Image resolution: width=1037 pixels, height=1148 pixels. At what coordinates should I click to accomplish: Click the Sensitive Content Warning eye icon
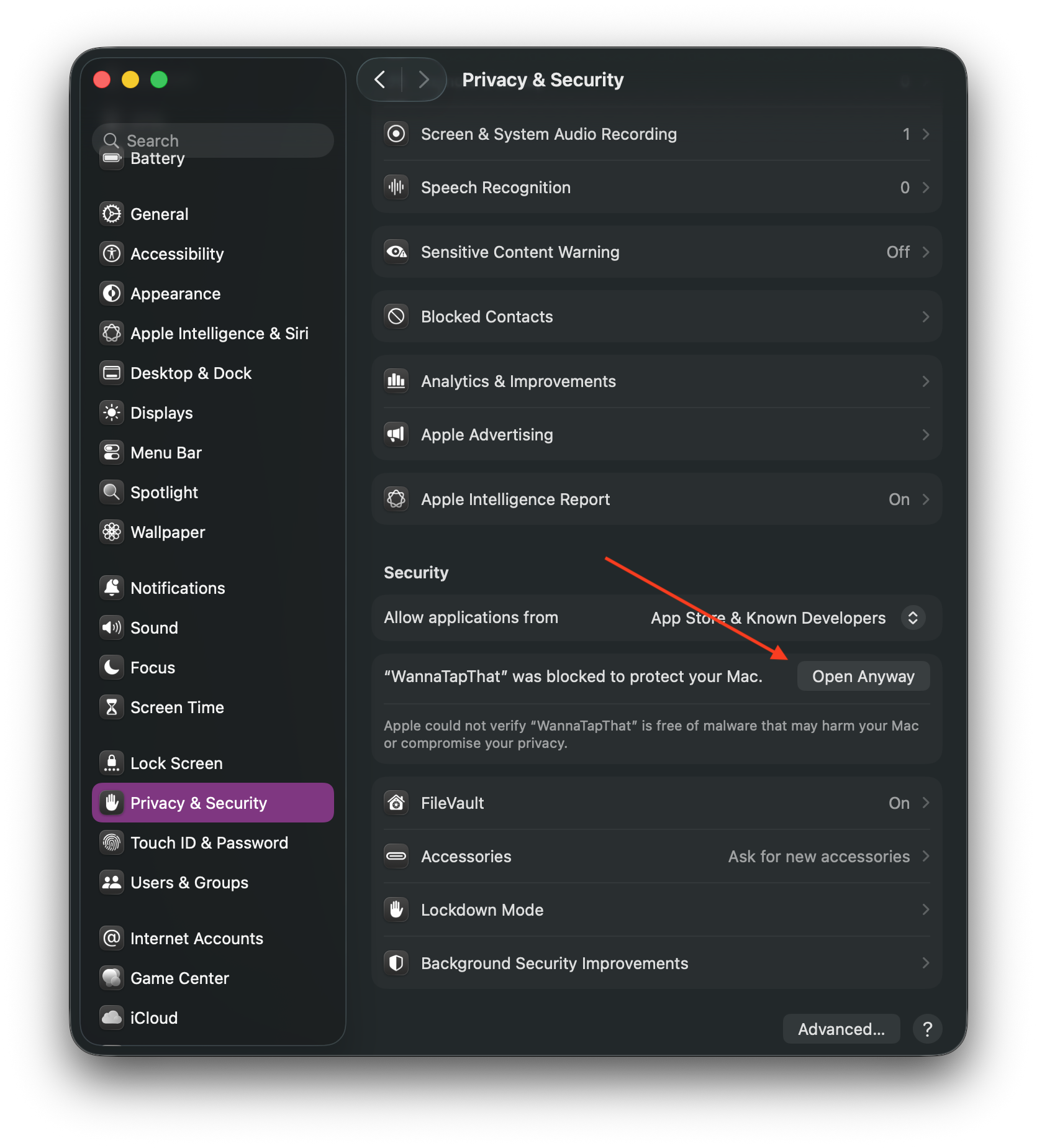click(x=396, y=252)
